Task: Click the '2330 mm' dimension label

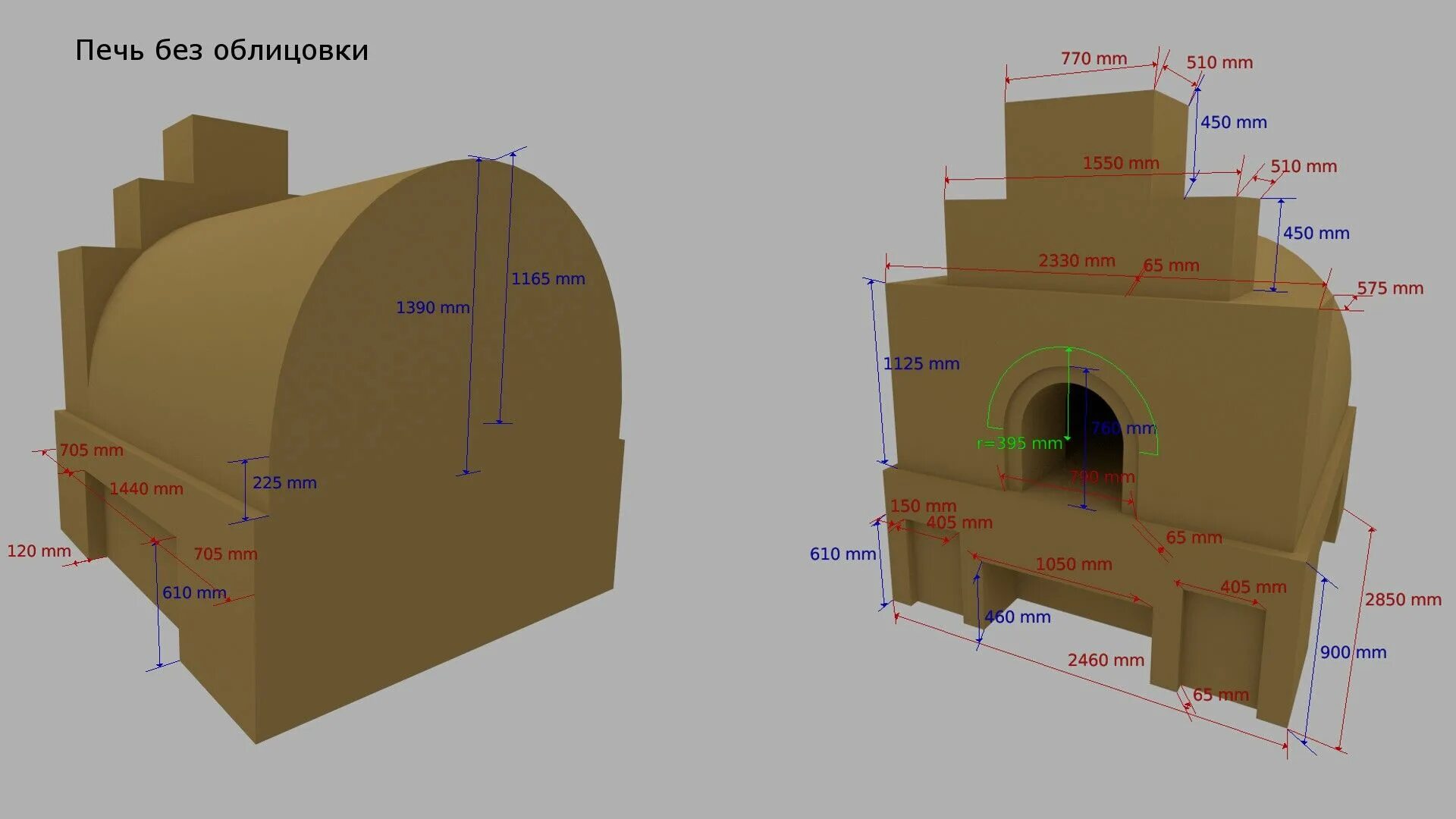Action: click(1077, 260)
